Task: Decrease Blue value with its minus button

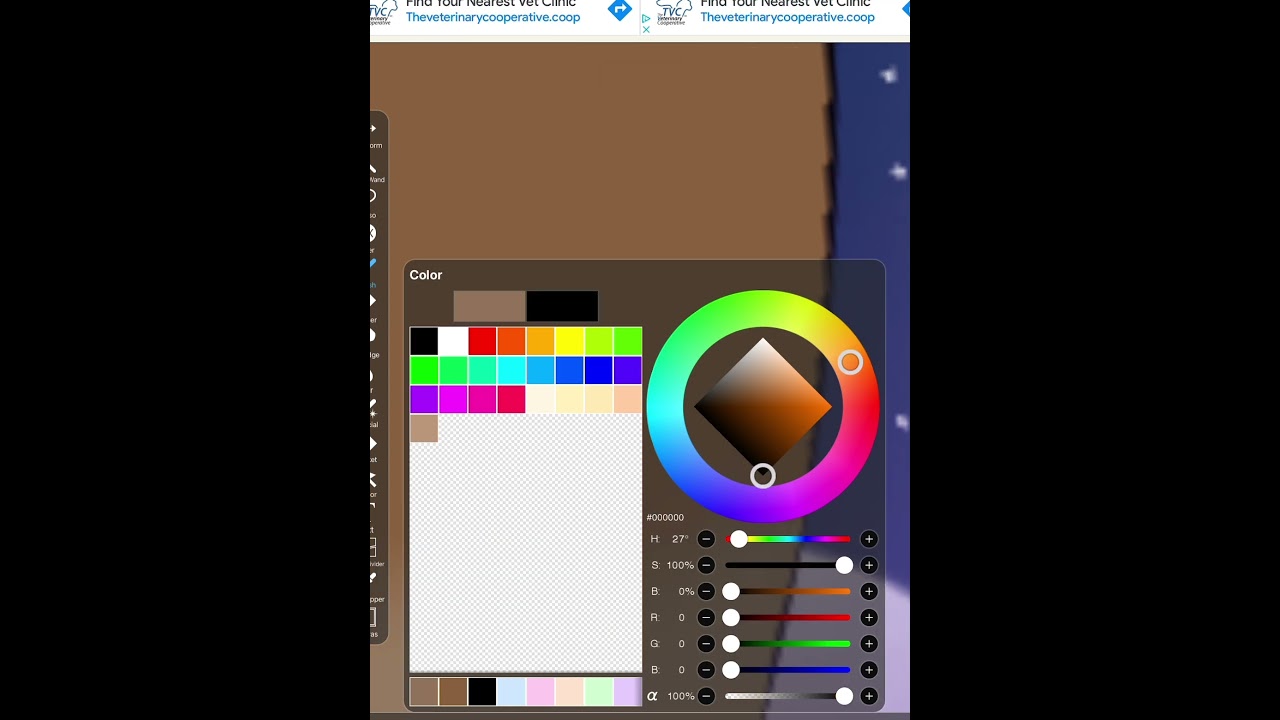Action: click(x=706, y=670)
